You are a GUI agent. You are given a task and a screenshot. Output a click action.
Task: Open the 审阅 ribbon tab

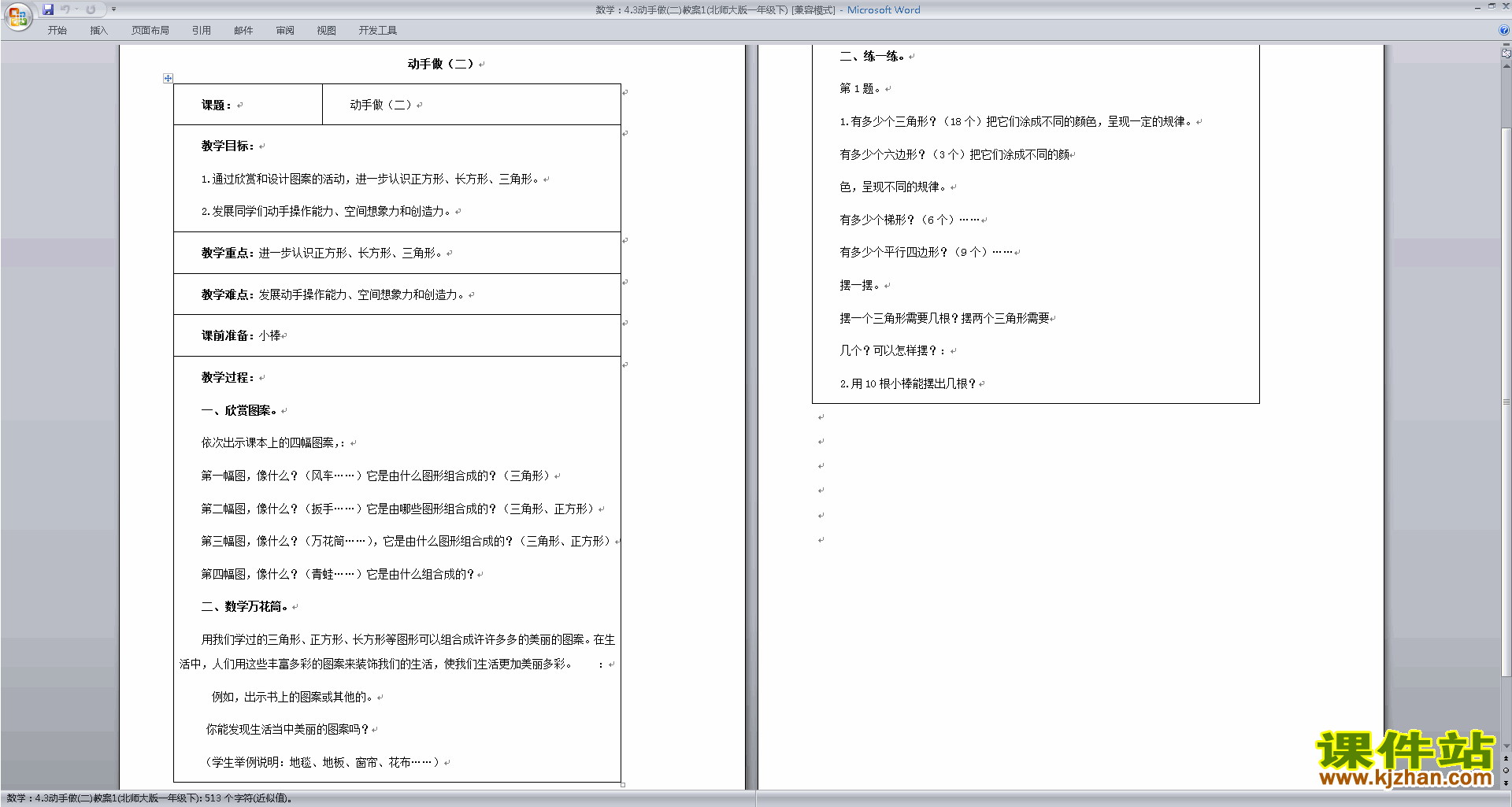(284, 31)
